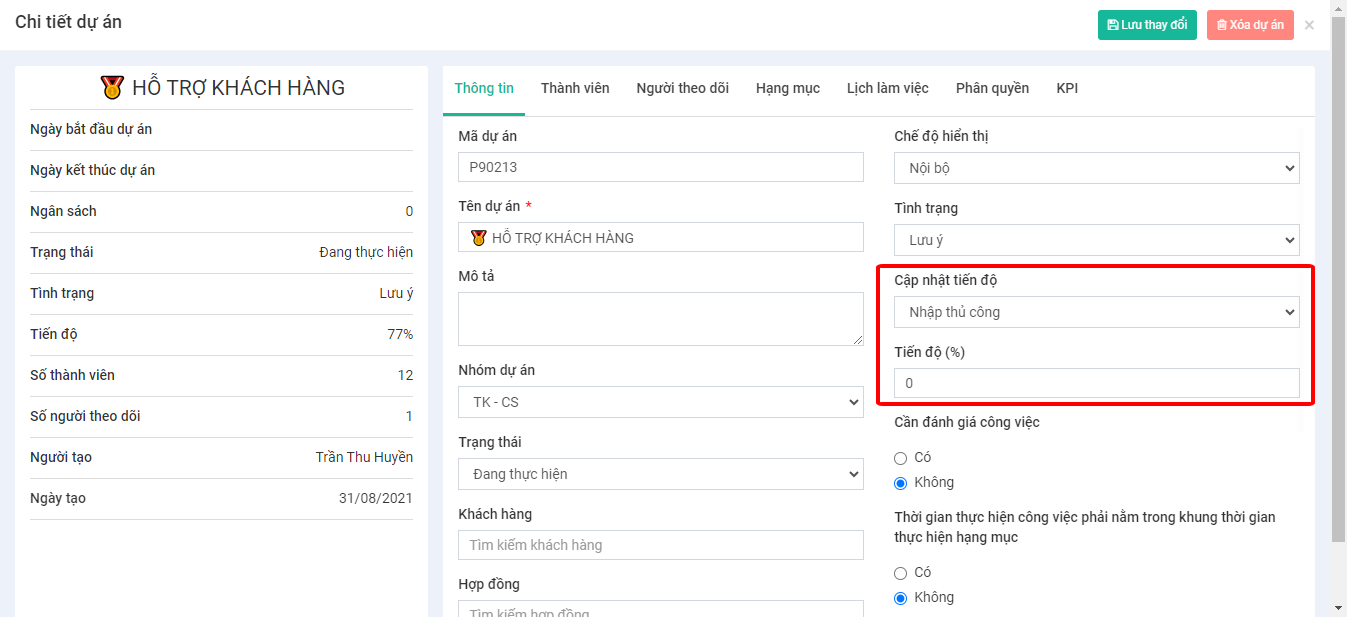This screenshot has height=617, width=1347.
Task: Click the Mô tả text area
Action: pyautogui.click(x=660, y=319)
